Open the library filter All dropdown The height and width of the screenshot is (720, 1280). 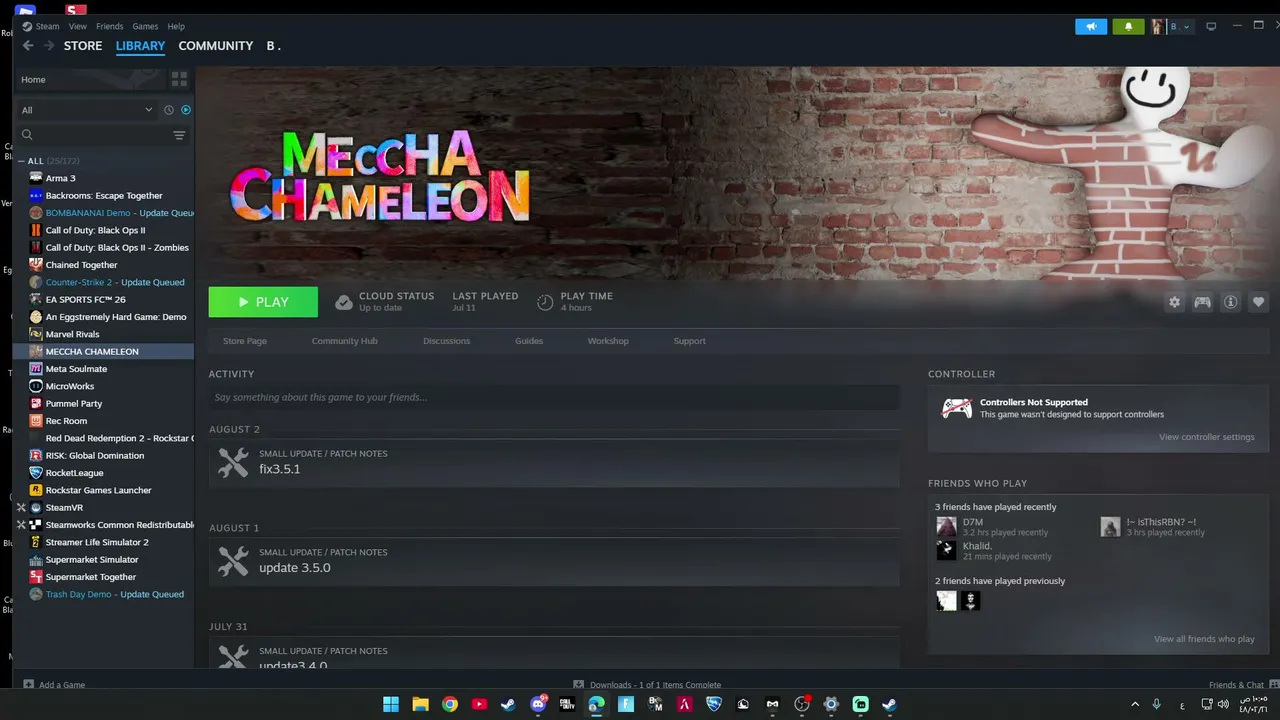point(87,110)
